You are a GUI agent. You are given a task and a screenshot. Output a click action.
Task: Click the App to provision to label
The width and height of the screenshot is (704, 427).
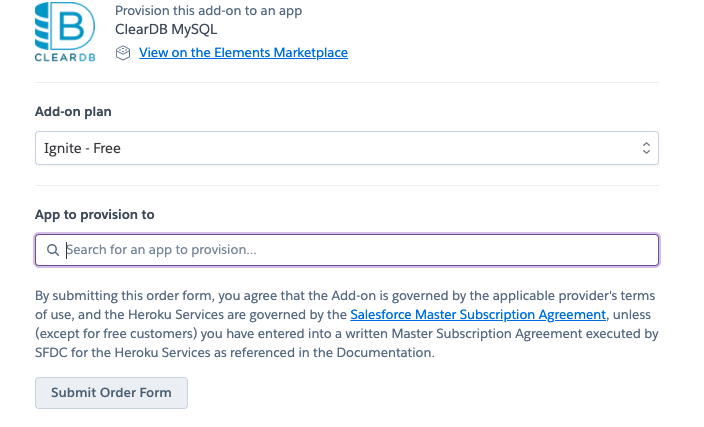coord(94,214)
